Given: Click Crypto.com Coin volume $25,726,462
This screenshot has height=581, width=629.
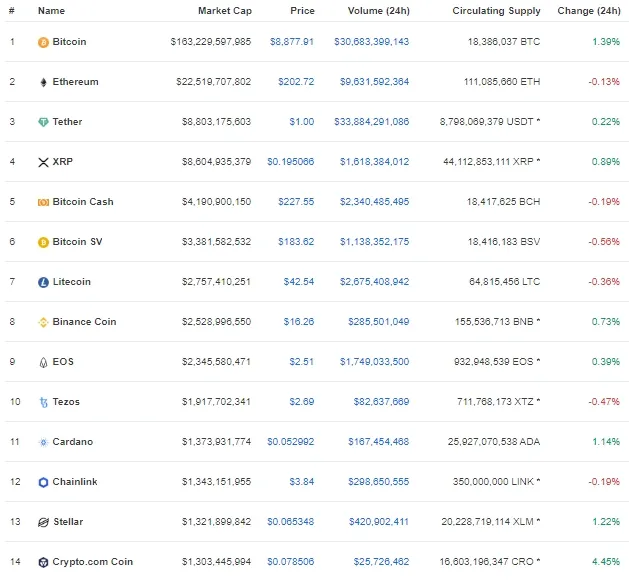Looking at the screenshot, I should 381,562.
